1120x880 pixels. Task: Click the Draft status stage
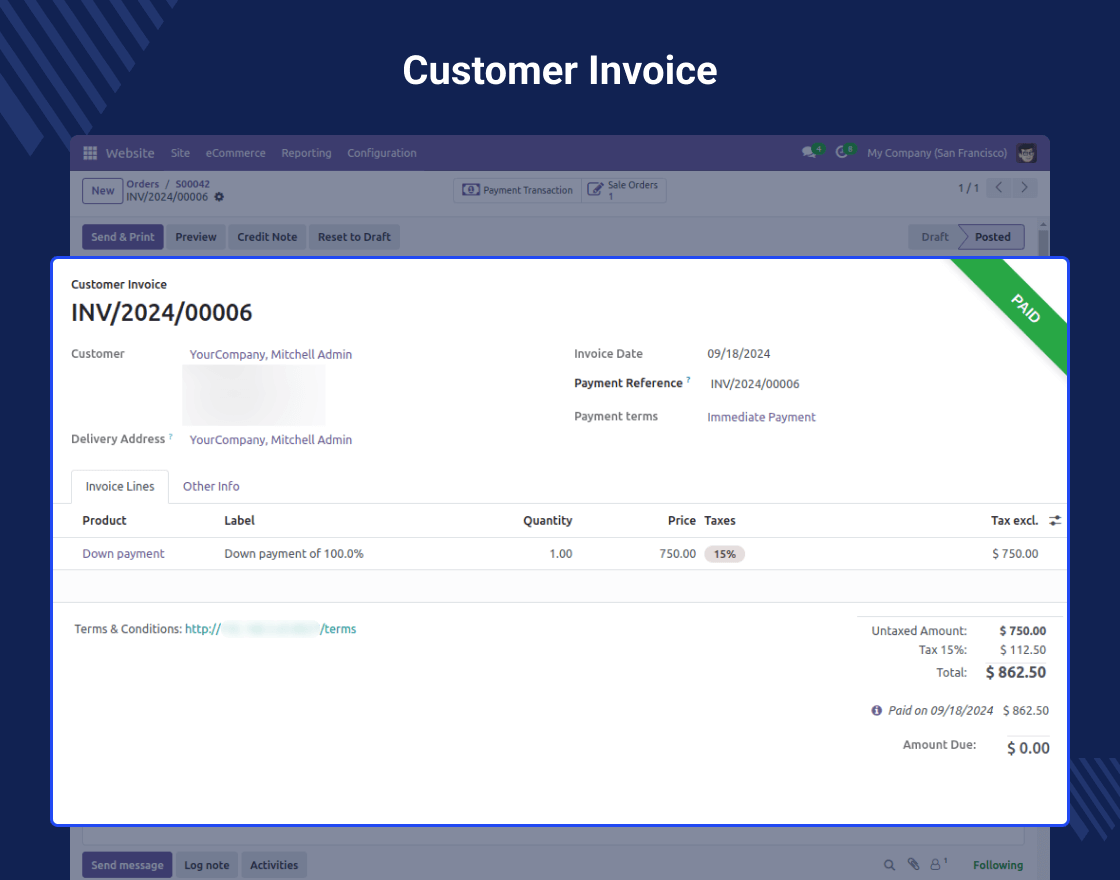(x=934, y=237)
